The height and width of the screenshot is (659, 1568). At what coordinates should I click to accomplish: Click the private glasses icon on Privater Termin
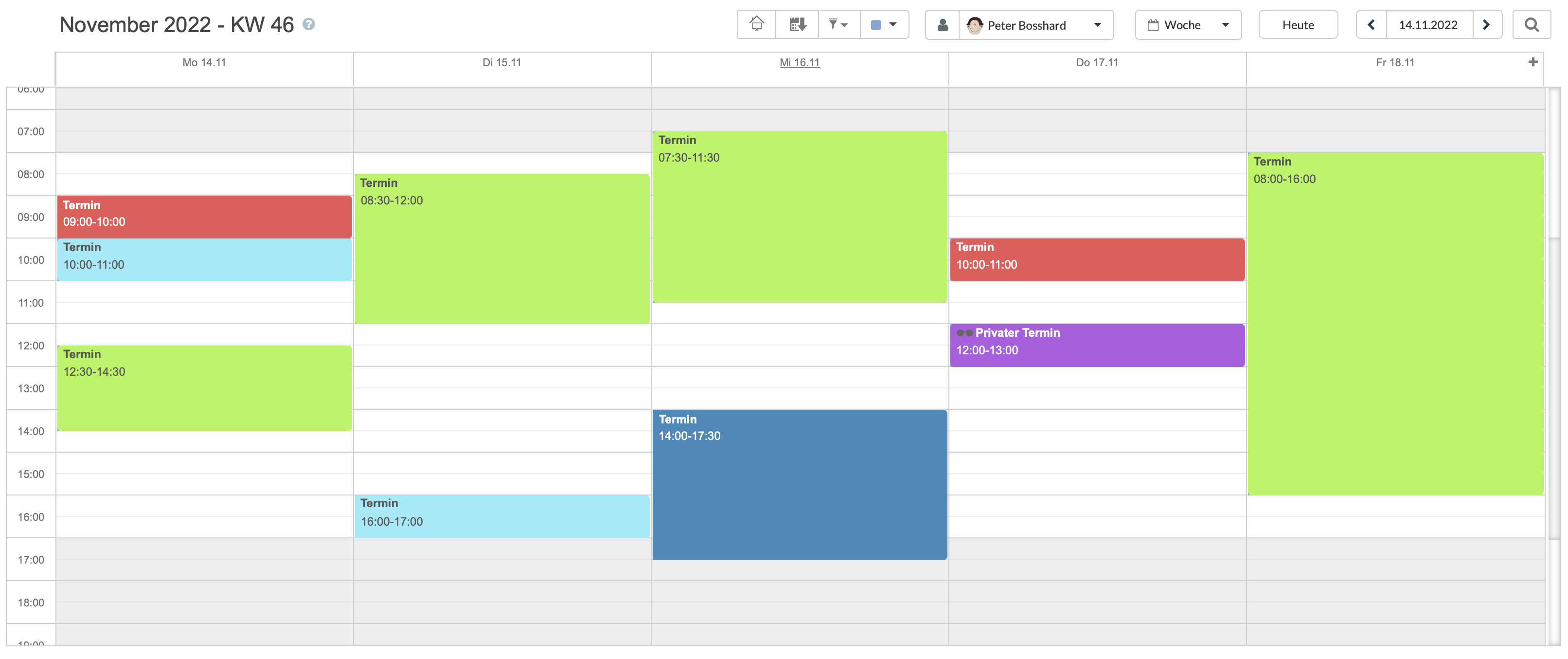(x=964, y=332)
